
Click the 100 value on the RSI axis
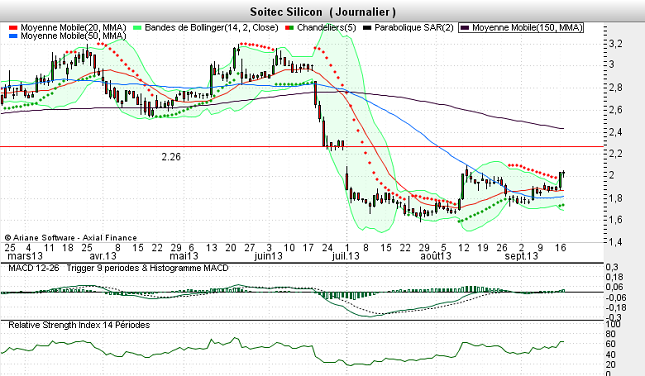(x=613, y=325)
